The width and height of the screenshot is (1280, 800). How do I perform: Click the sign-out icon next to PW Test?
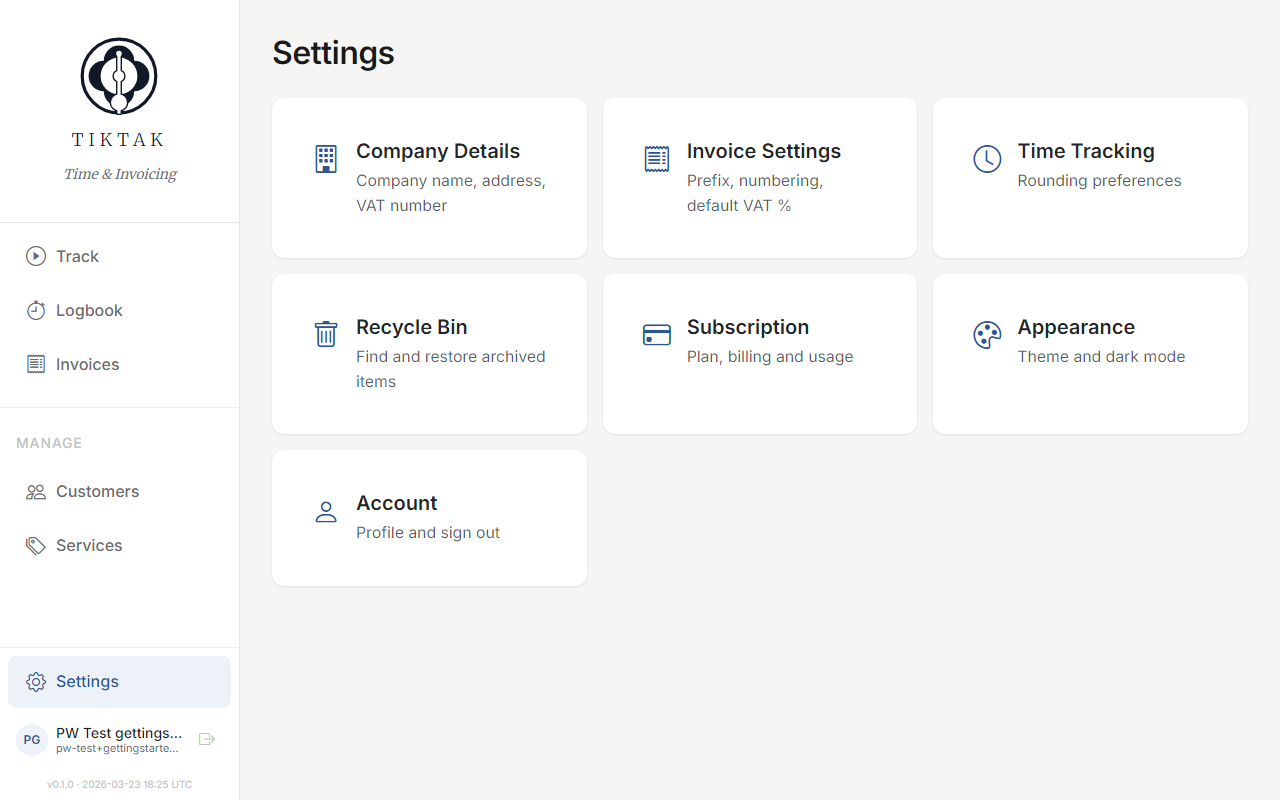[206, 738]
